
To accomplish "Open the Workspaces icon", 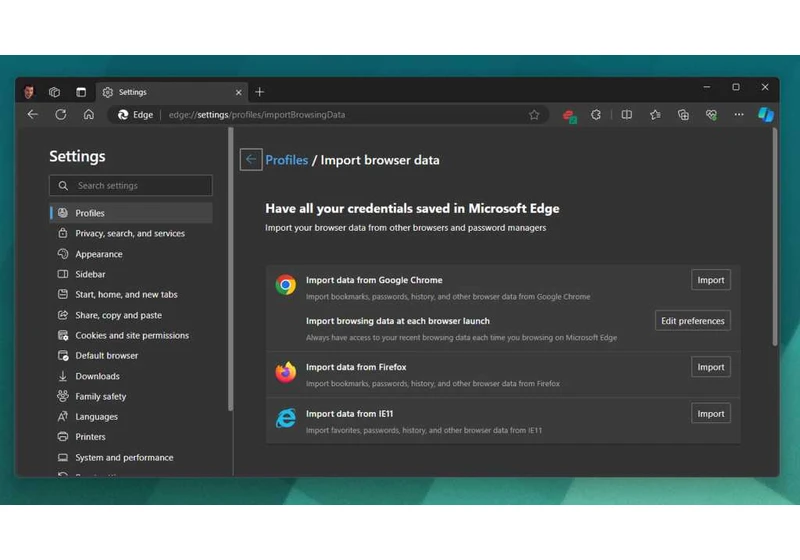I will [x=55, y=92].
